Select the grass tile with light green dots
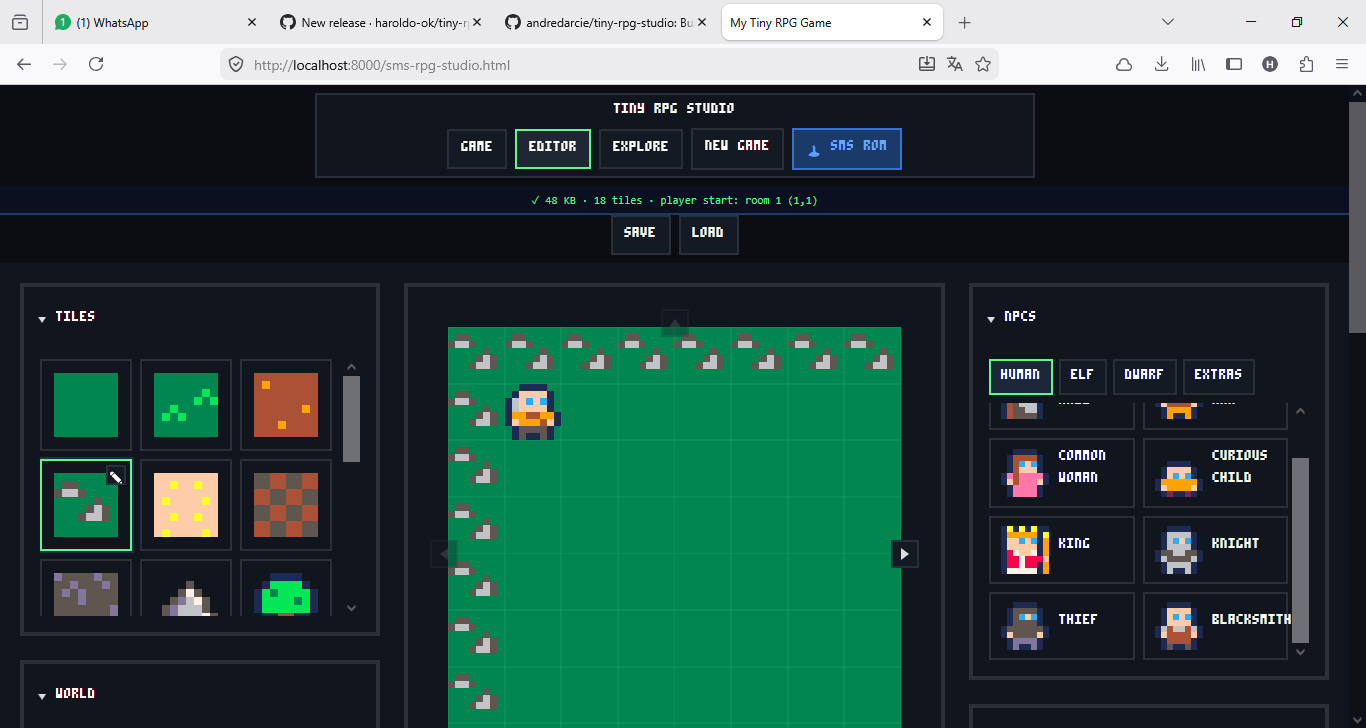1366x728 pixels. (x=186, y=405)
